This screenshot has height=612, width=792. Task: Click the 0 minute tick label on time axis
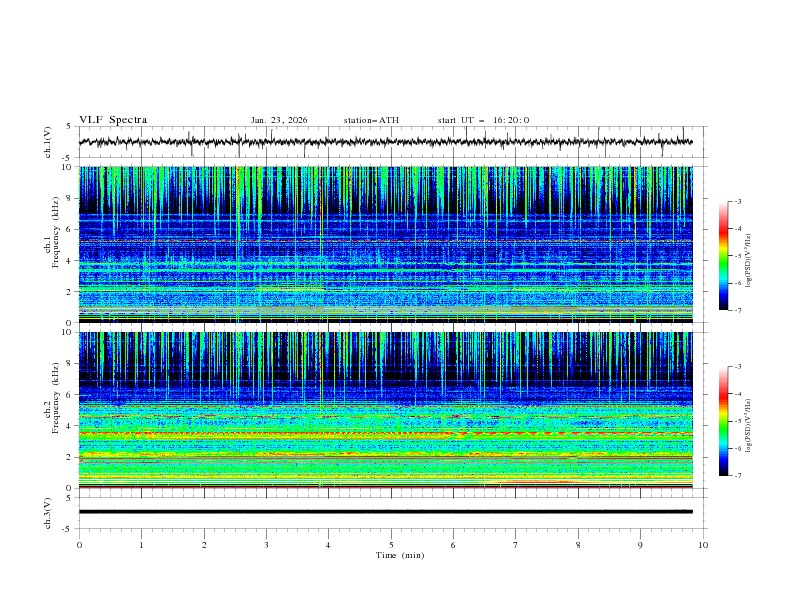click(x=79, y=545)
